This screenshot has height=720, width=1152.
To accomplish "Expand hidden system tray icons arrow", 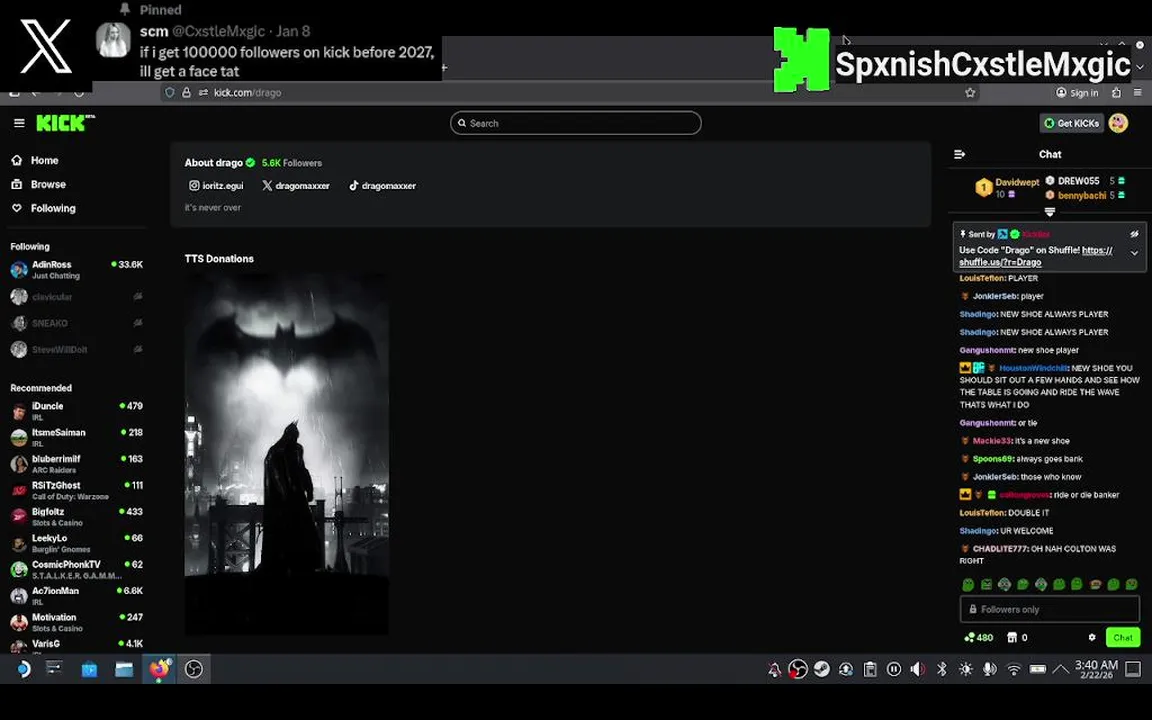I will click(x=1060, y=669).
